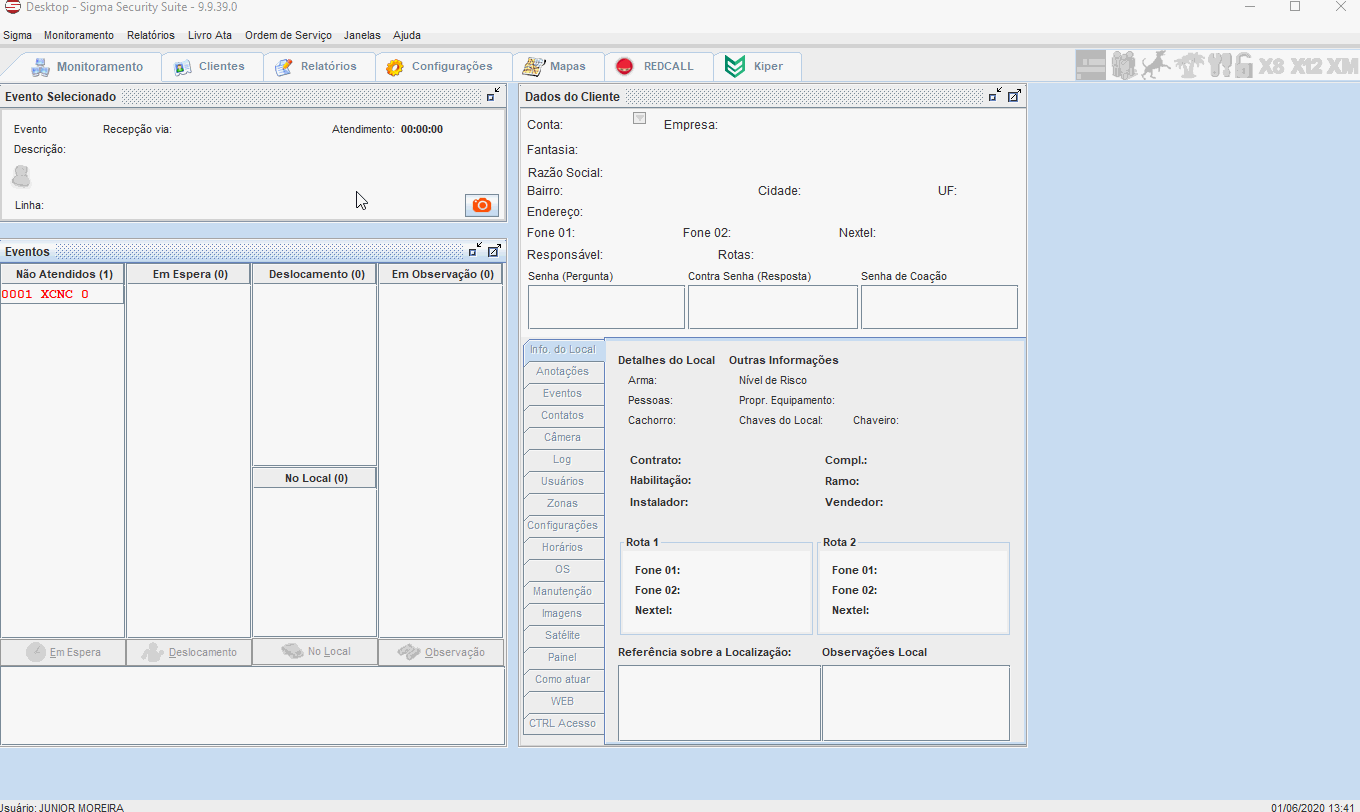Click the Em Observação (0) column header
The width and height of the screenshot is (1360, 812).
click(x=441, y=274)
